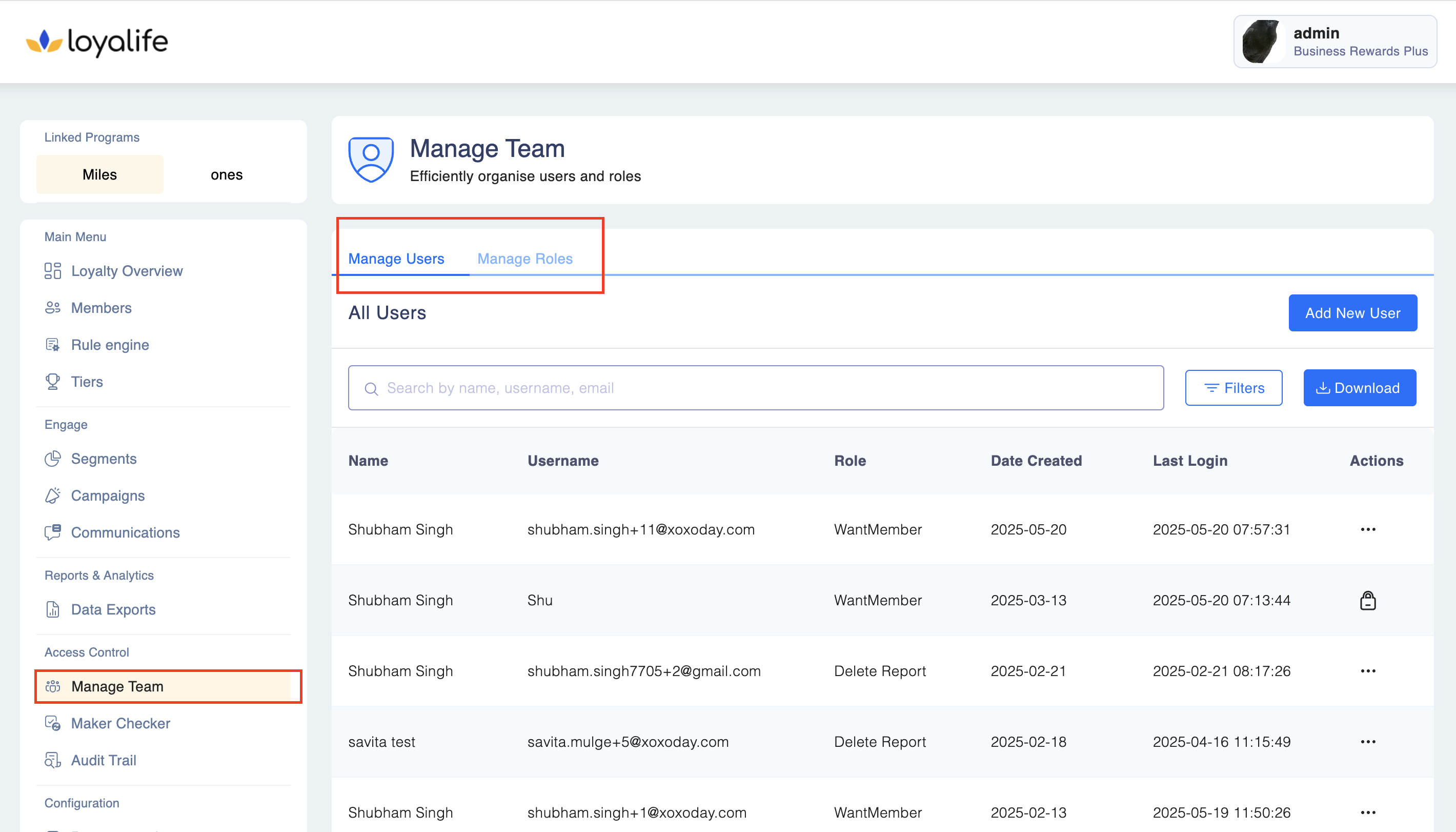Open actions menu for shubham.singh+11@xoxoday.com
The width and height of the screenshot is (1456, 832).
coord(1367,530)
